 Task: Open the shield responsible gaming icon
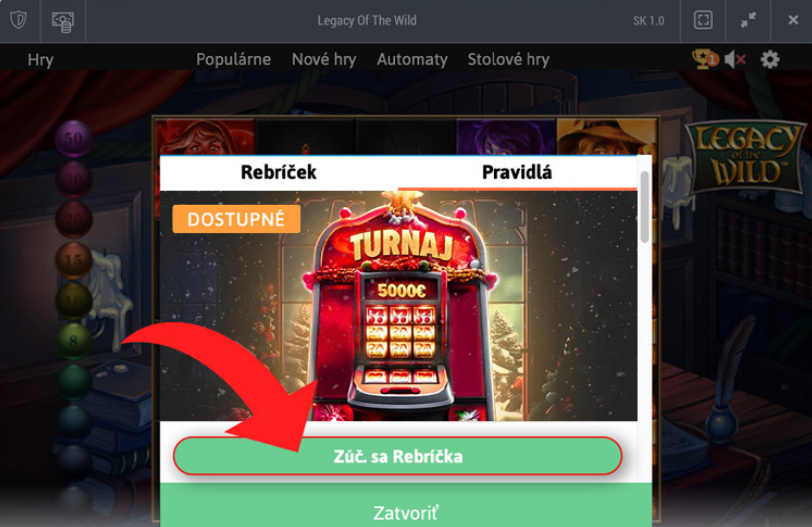point(19,21)
